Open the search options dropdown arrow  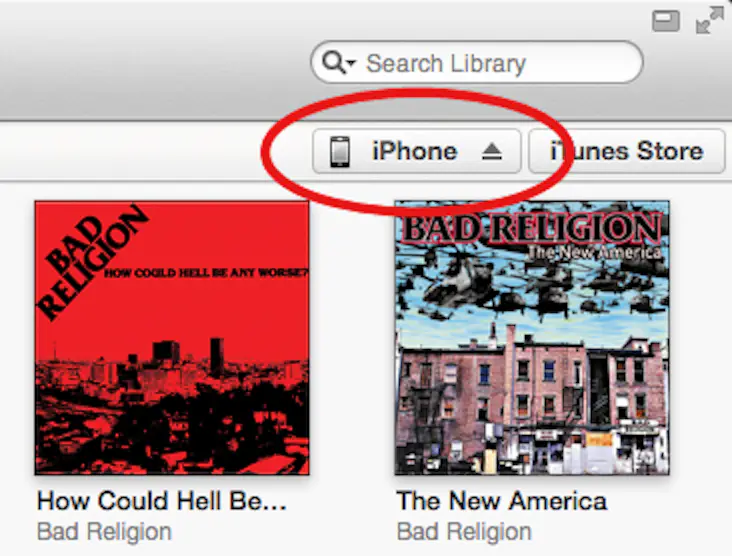pos(352,63)
